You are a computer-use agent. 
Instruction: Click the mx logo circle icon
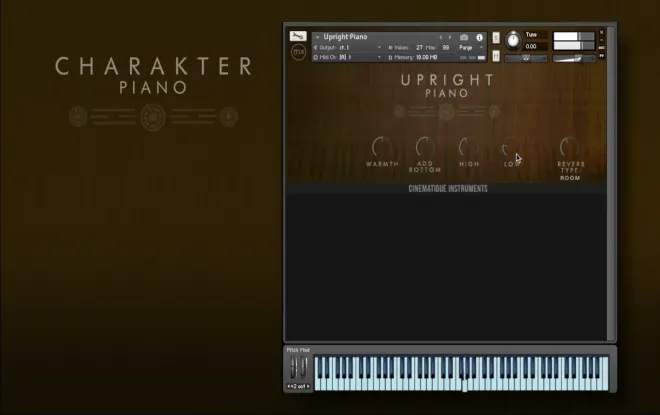(298, 52)
